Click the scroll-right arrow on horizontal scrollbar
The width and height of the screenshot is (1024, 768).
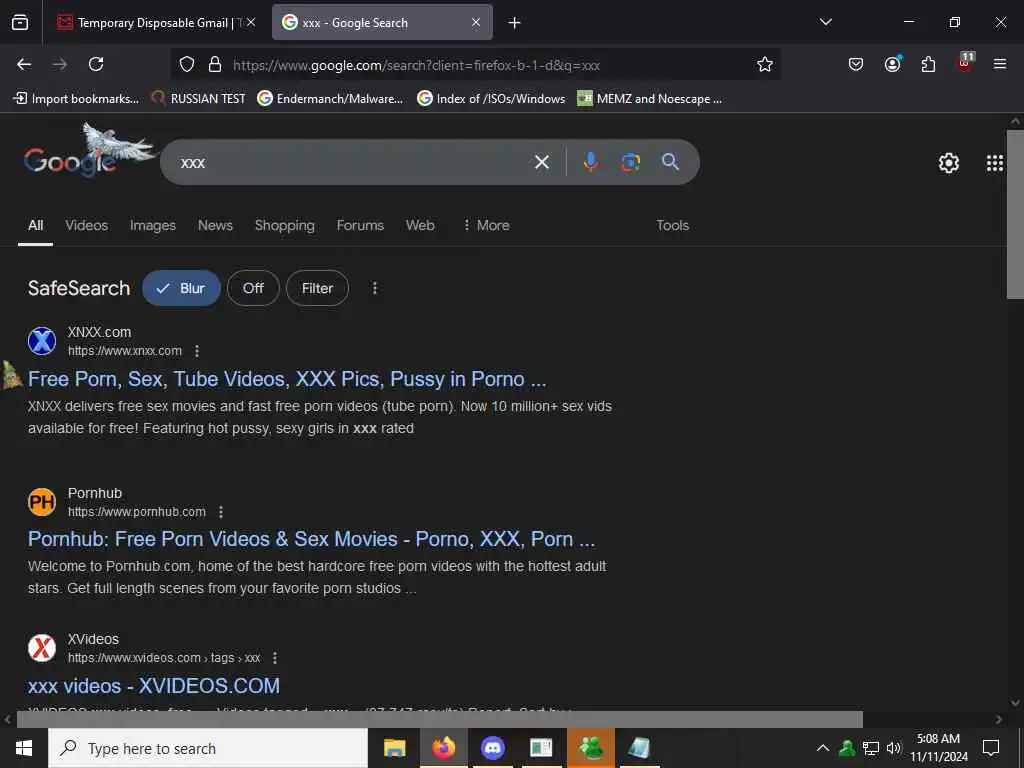(999, 719)
